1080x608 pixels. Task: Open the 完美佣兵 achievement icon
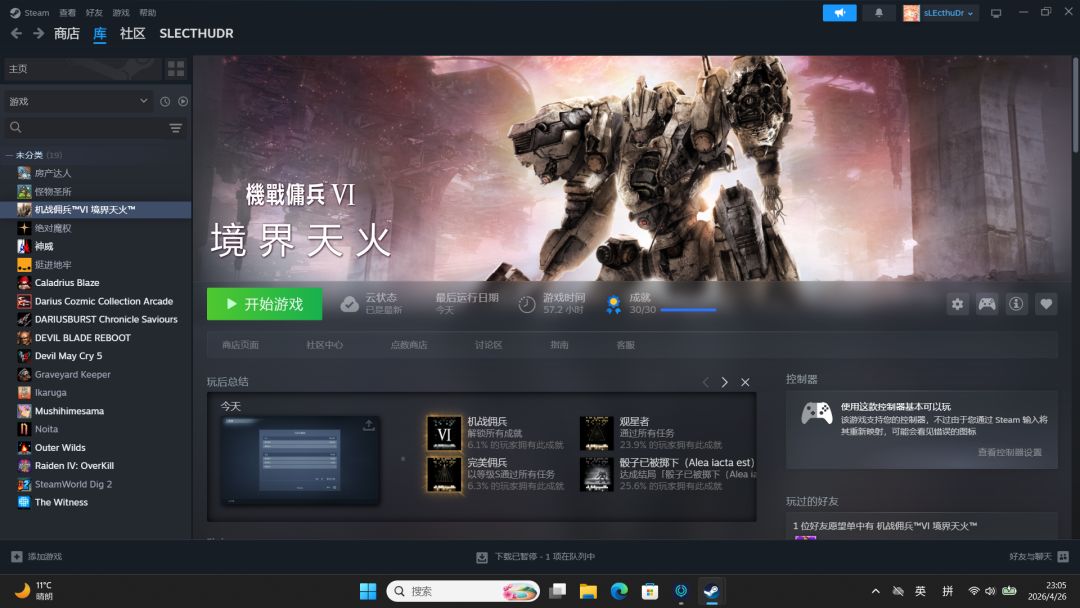(x=444, y=474)
